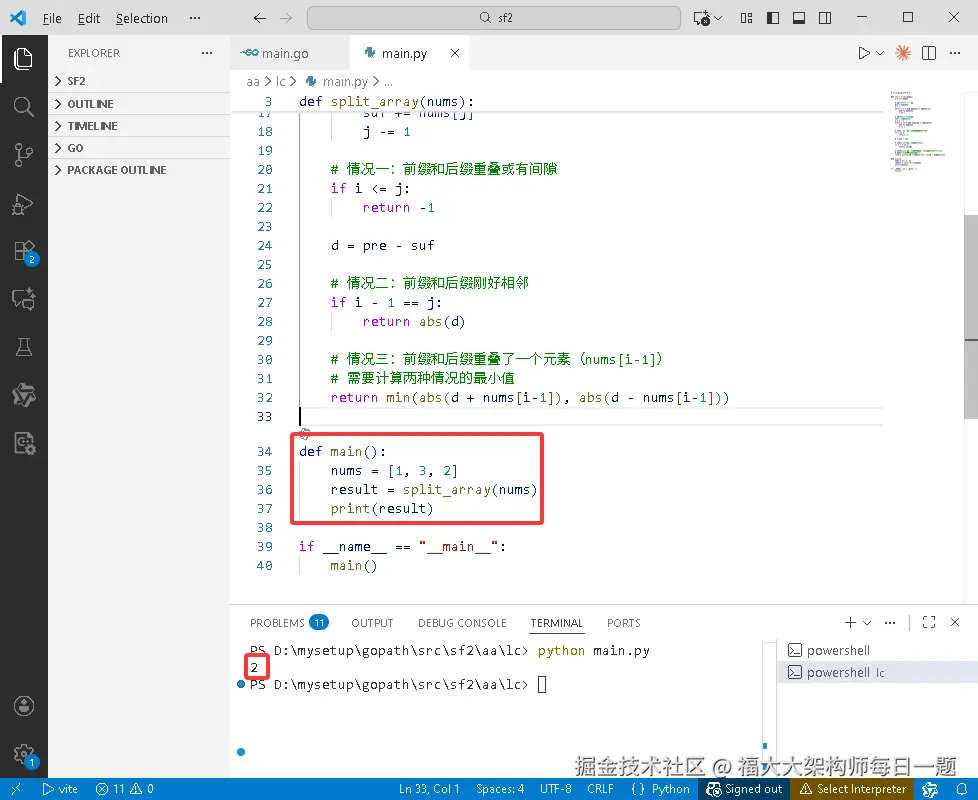Open Source Control view
The height and width of the screenshot is (800, 978).
pyautogui.click(x=23, y=155)
